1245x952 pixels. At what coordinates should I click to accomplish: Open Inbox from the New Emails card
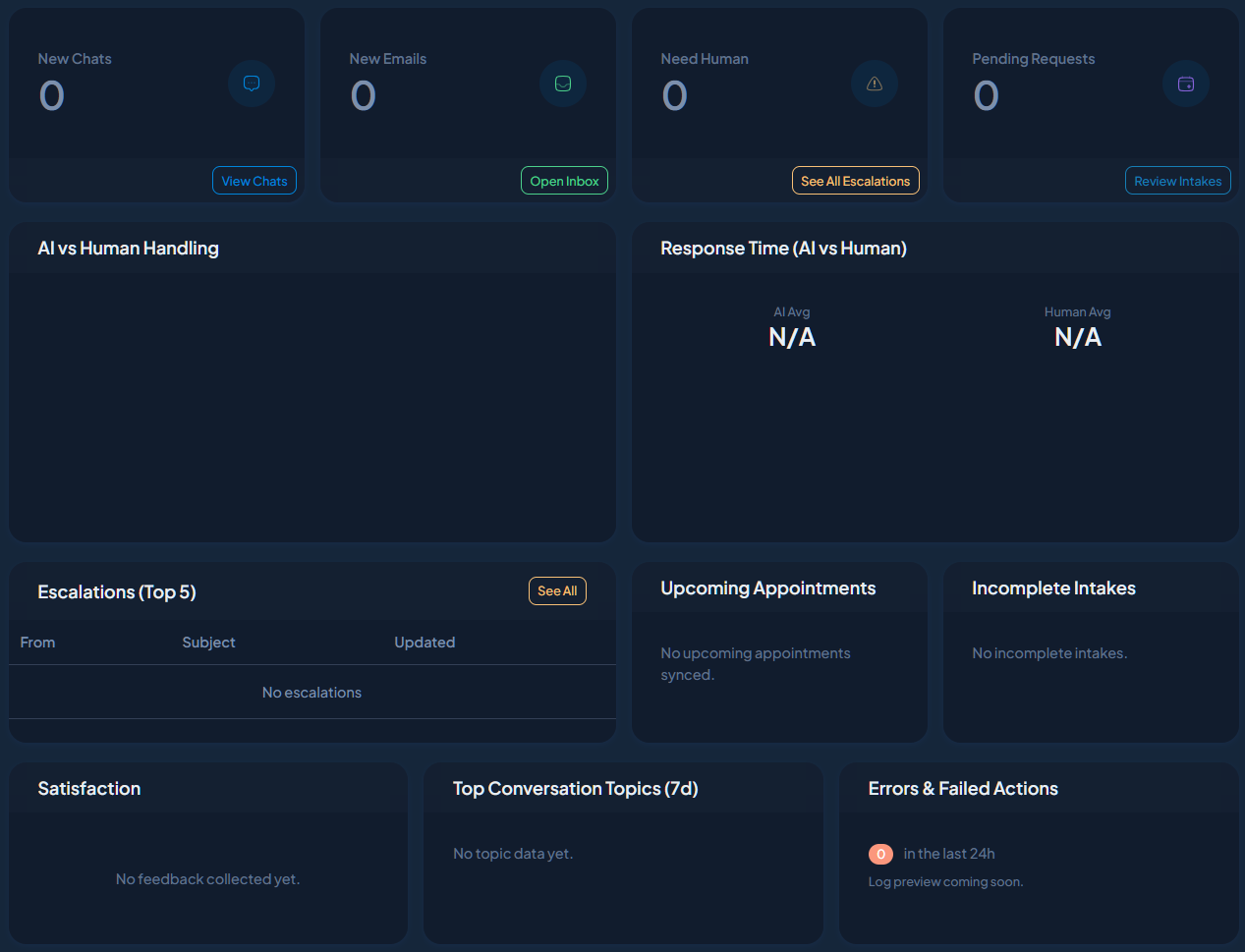(564, 180)
